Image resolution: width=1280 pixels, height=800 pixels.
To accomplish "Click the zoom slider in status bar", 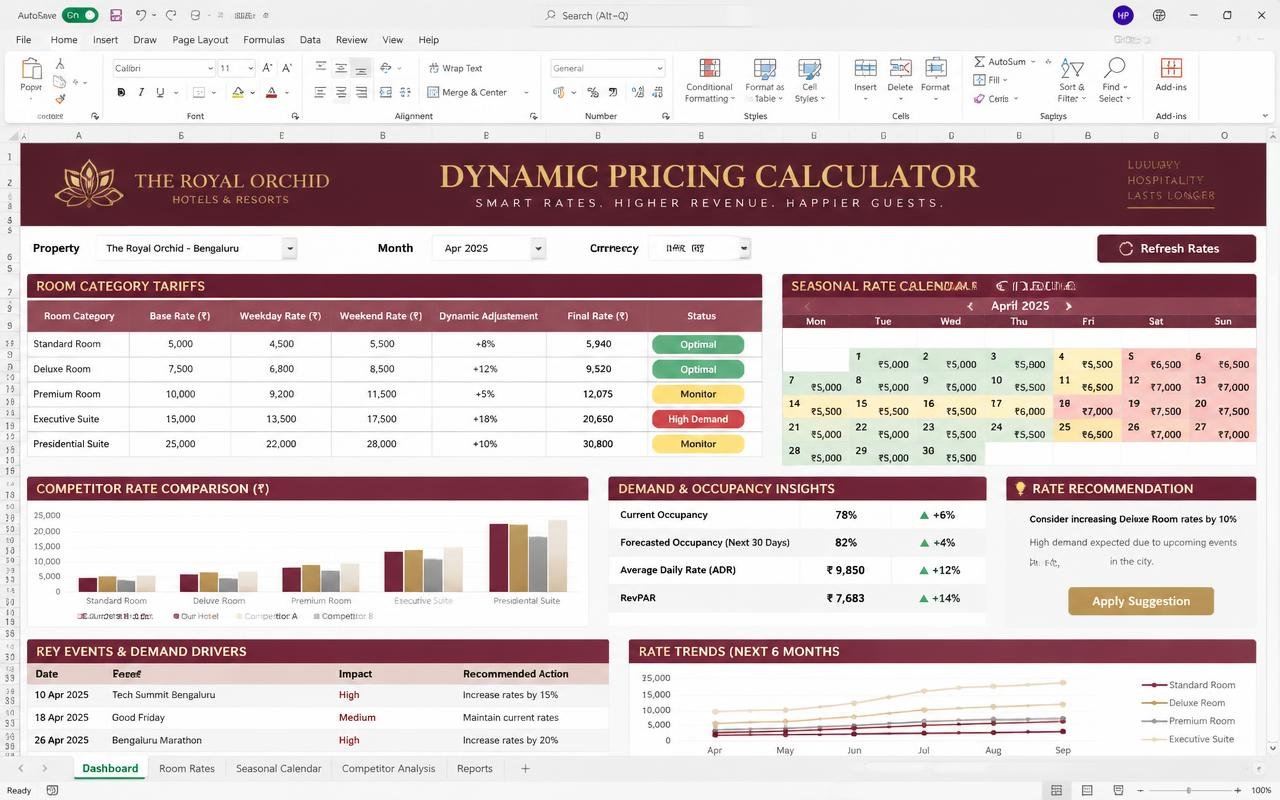I will [1188, 790].
